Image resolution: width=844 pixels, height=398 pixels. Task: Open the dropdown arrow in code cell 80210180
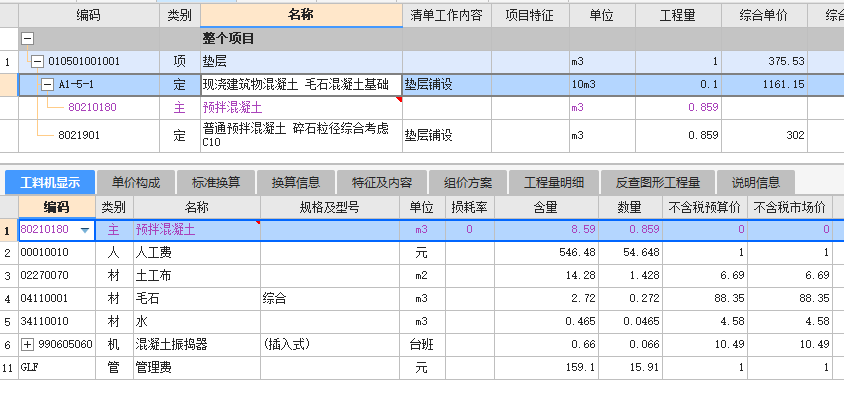85,230
